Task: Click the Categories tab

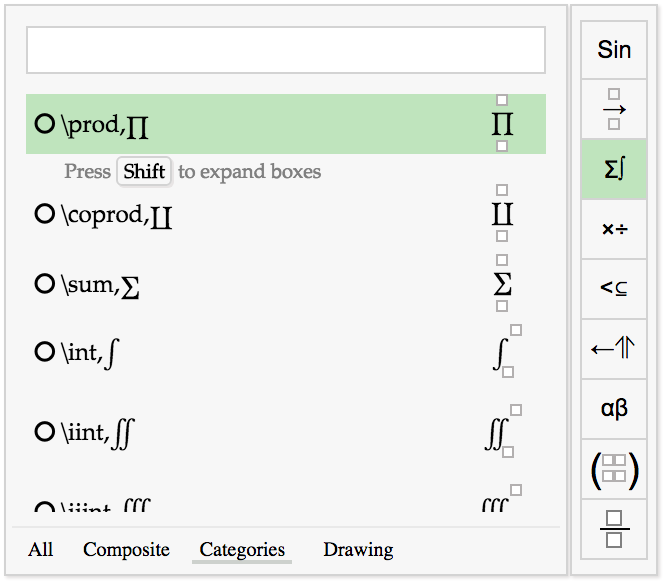Action: click(242, 550)
